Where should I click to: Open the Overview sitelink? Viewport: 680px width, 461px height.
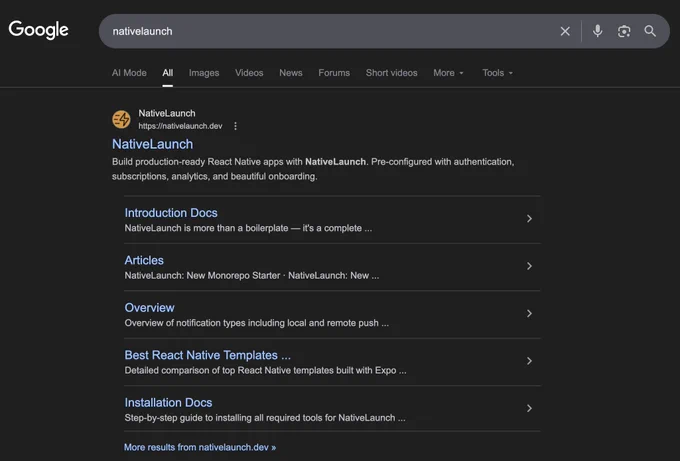[150, 307]
